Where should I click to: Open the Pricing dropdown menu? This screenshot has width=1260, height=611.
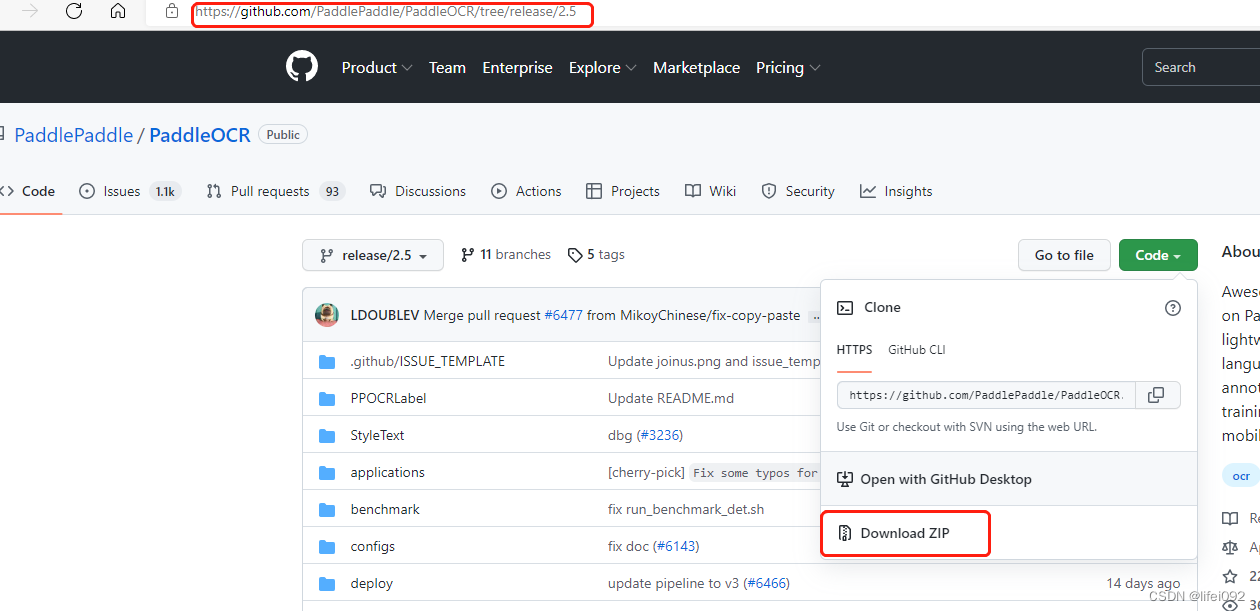pos(788,68)
